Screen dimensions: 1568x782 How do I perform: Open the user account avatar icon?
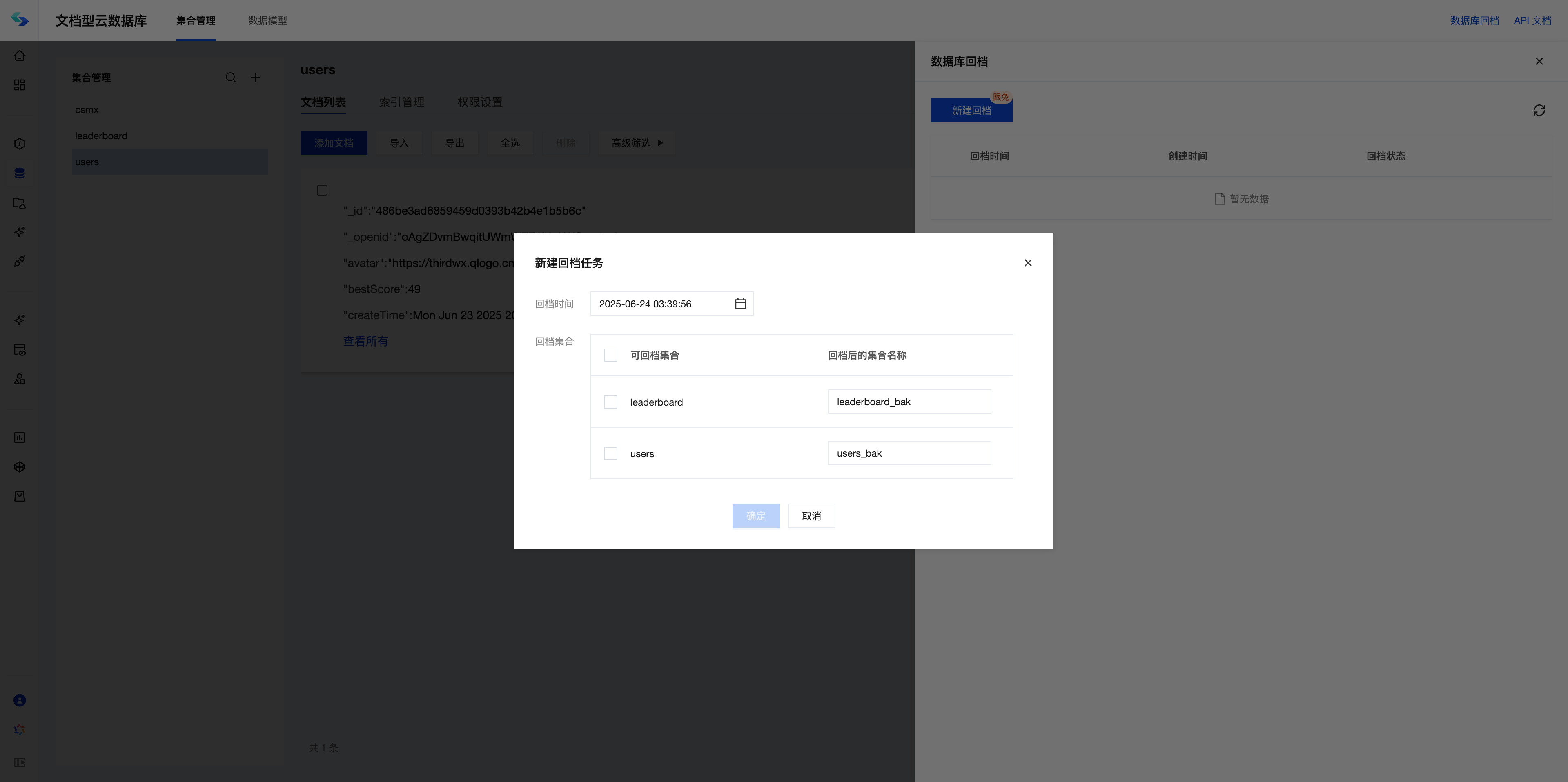(20, 700)
